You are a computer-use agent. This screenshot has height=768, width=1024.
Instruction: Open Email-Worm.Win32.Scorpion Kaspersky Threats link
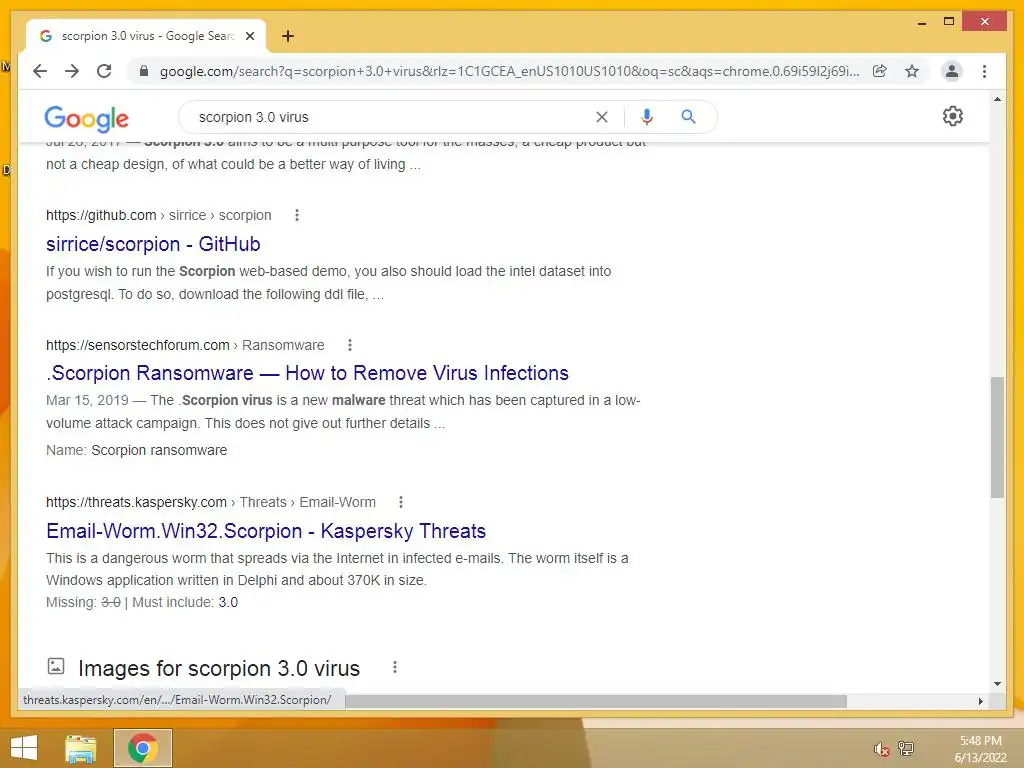pos(266,531)
